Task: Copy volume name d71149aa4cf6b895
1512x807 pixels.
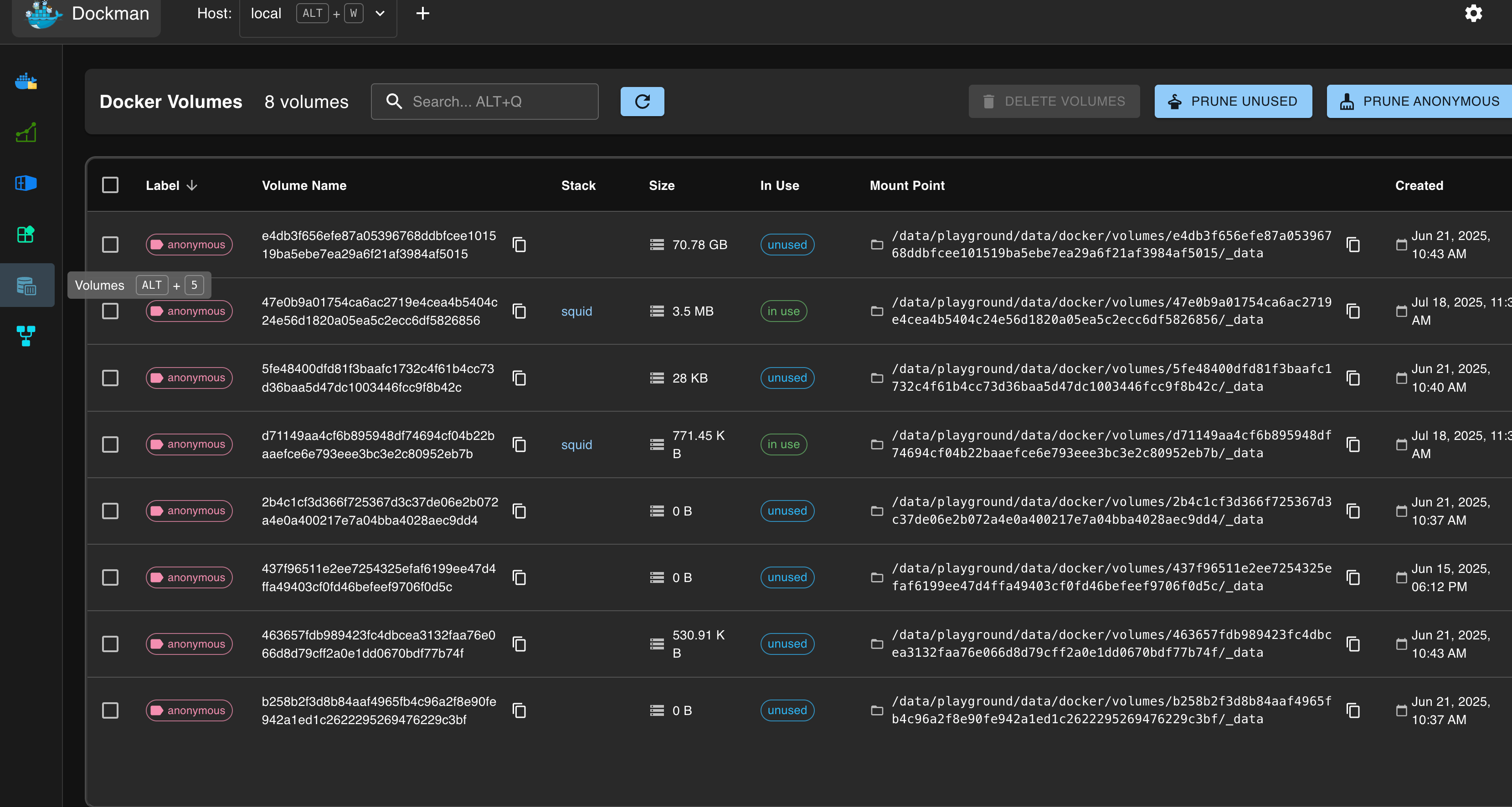Action: (x=519, y=444)
